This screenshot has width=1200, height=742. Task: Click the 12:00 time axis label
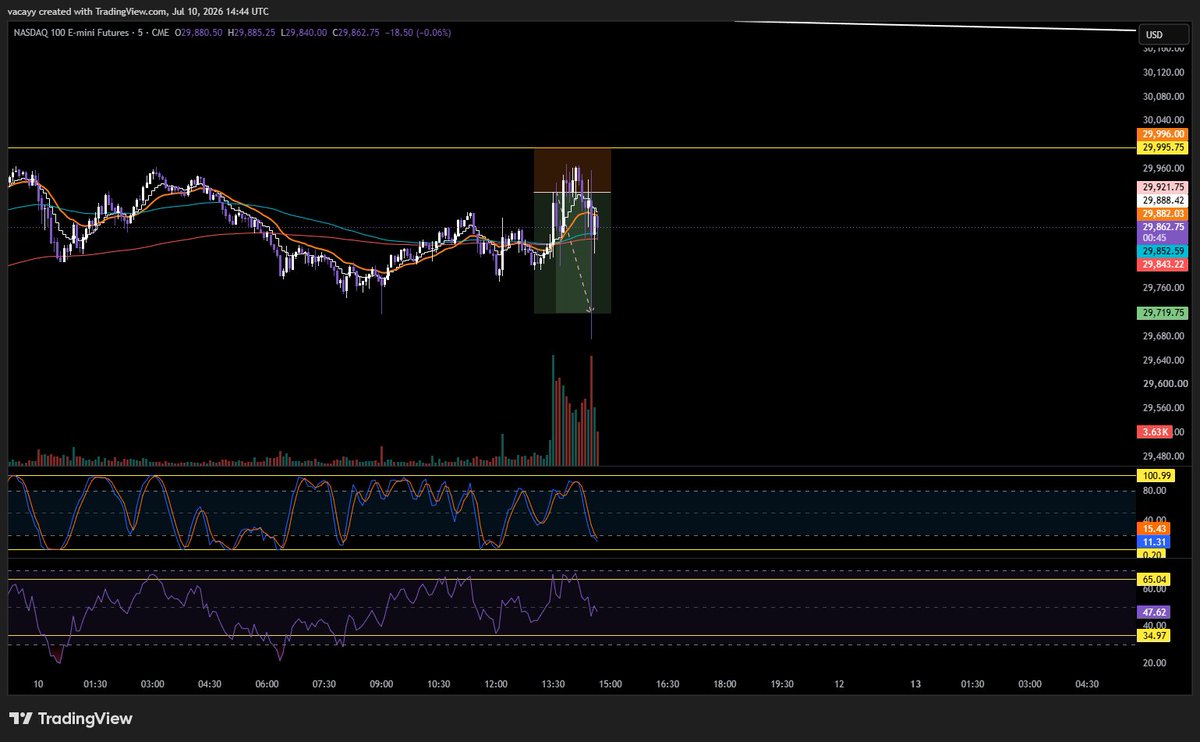[x=496, y=684]
